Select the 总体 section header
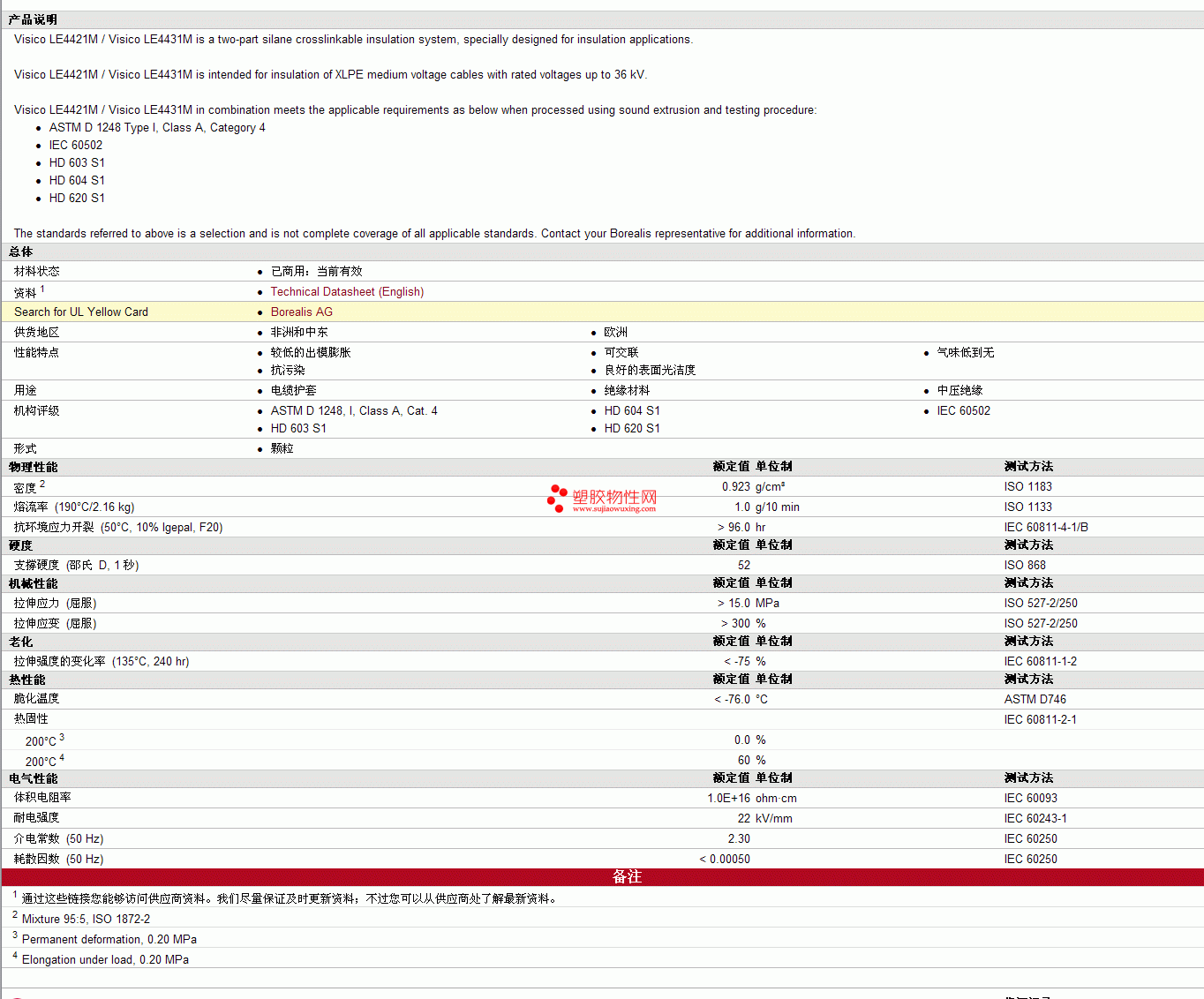Image resolution: width=1204 pixels, height=999 pixels. click(x=21, y=252)
